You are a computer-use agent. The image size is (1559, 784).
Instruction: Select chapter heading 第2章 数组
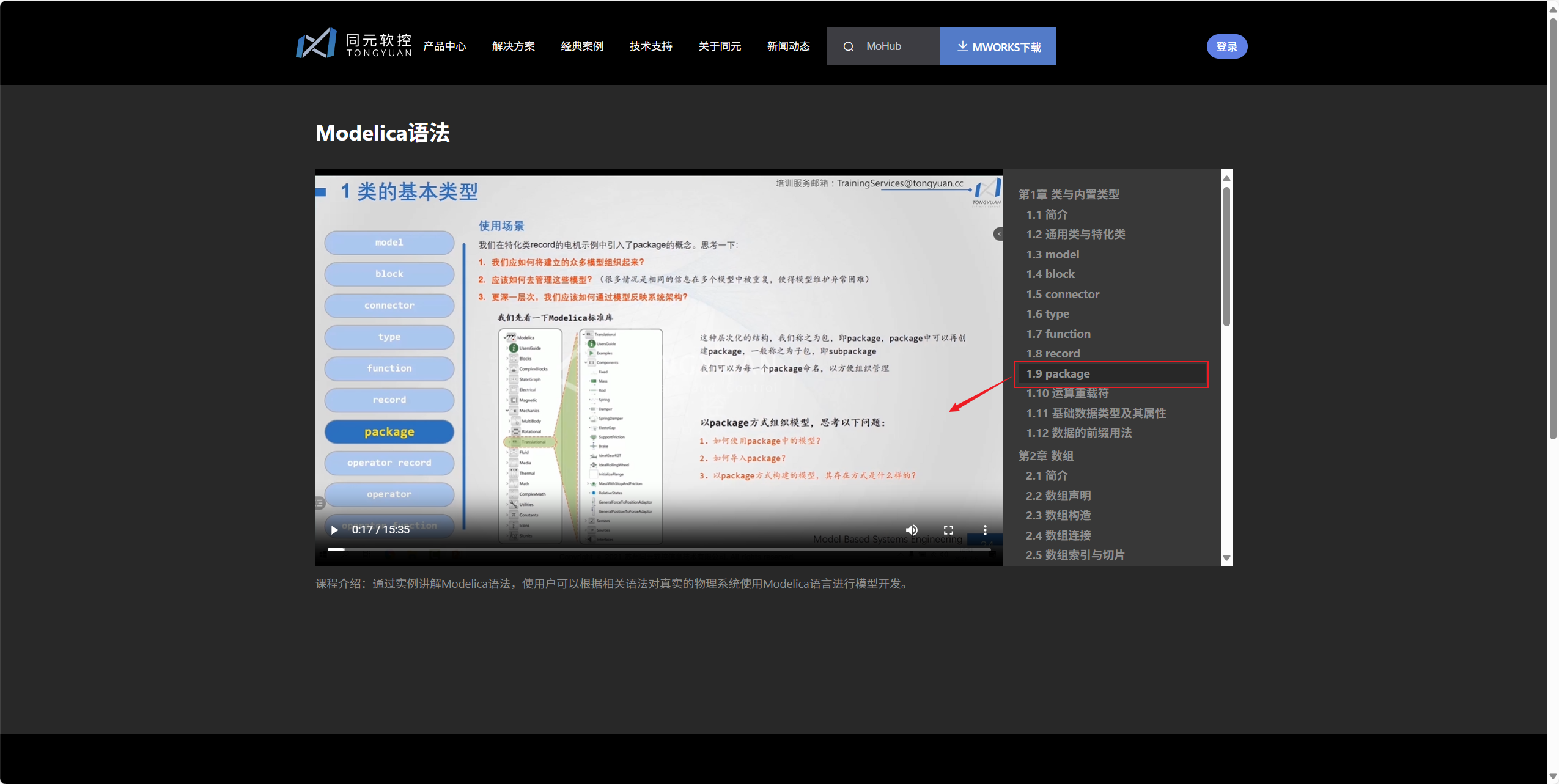(x=1045, y=456)
